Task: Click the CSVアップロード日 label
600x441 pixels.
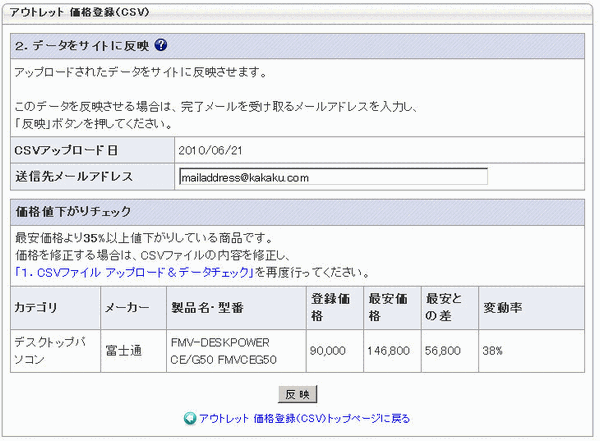Action: pyautogui.click(x=66, y=150)
